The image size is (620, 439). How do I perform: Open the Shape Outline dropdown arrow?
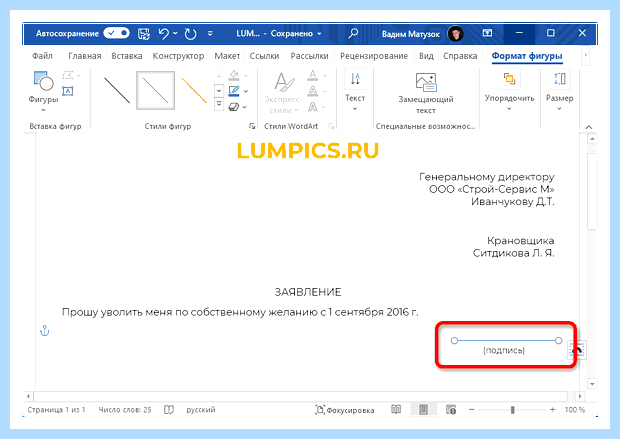coord(246,91)
